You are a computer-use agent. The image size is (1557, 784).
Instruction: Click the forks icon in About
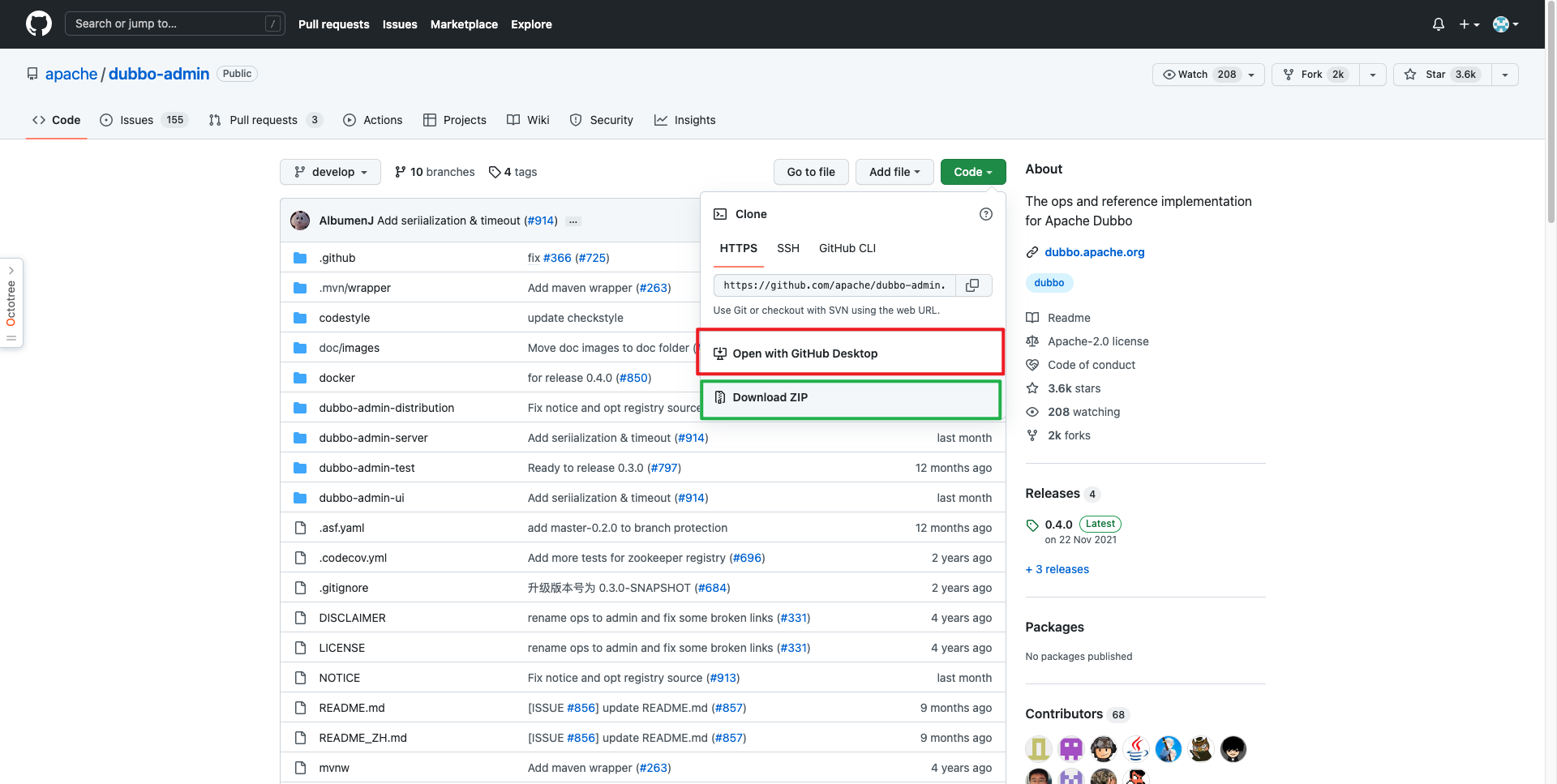pyautogui.click(x=1032, y=435)
